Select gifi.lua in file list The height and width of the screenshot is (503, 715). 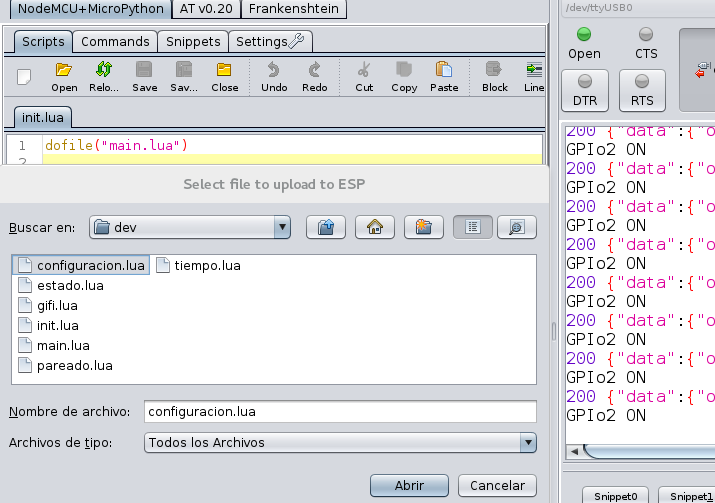[48, 306]
